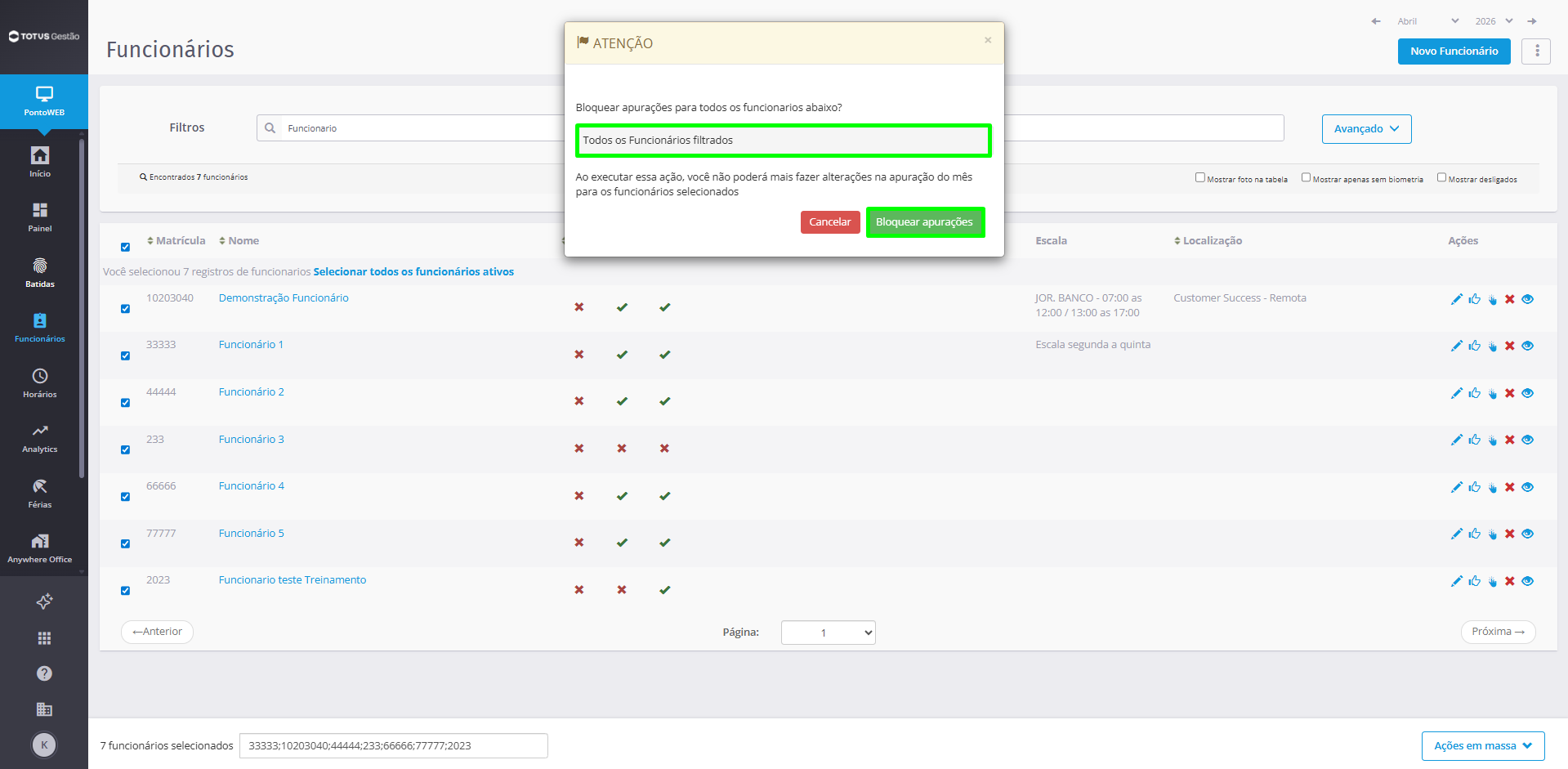Image resolution: width=1568 pixels, height=769 pixels.
Task: Confirm with Bloquear apurações button
Action: coord(924,222)
